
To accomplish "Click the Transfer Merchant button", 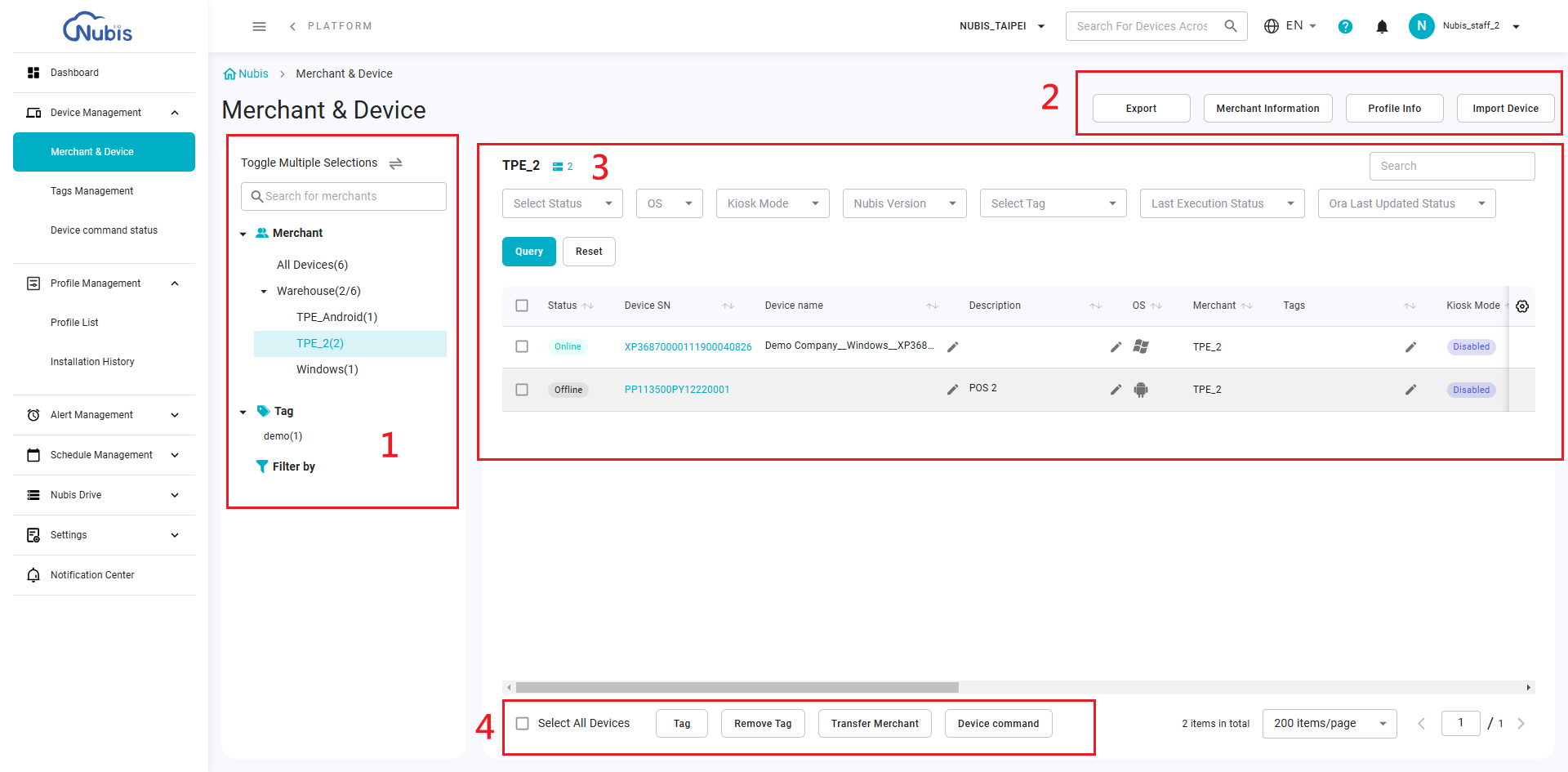I will 875,724.
